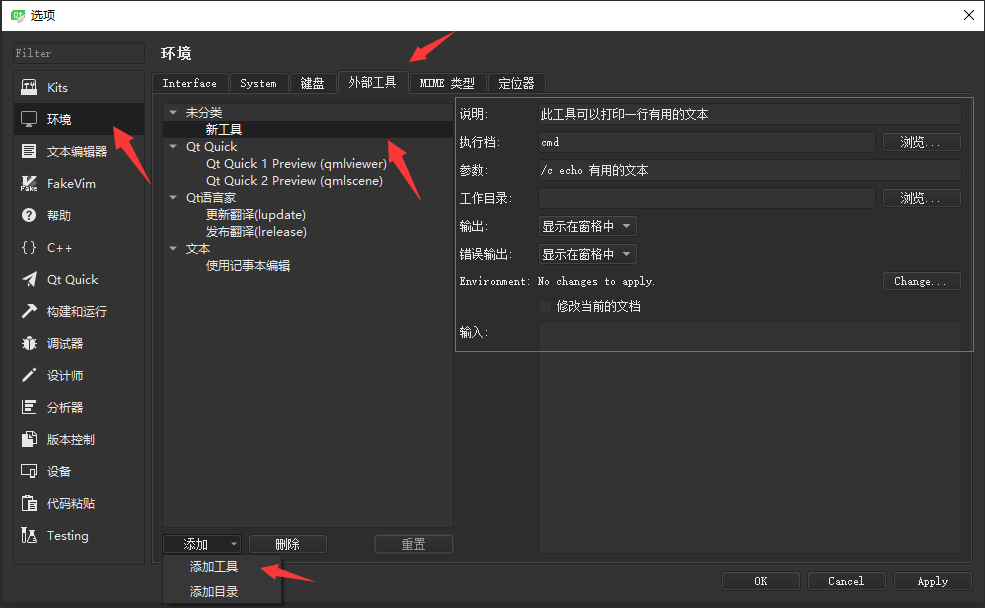The width and height of the screenshot is (985, 608).
Task: Click the 参数 arguments field
Action: coord(749,170)
